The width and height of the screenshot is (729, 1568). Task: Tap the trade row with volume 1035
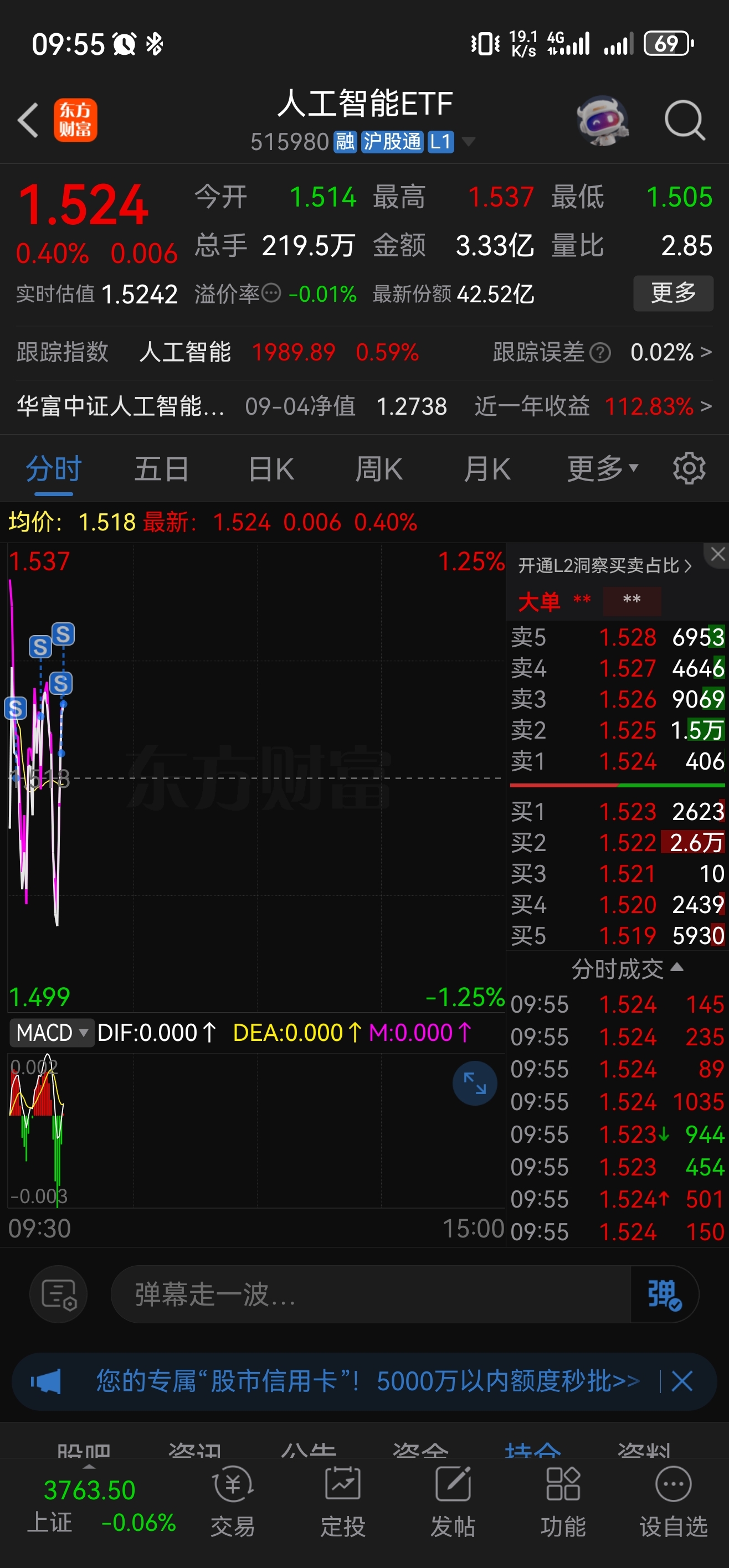617,1102
